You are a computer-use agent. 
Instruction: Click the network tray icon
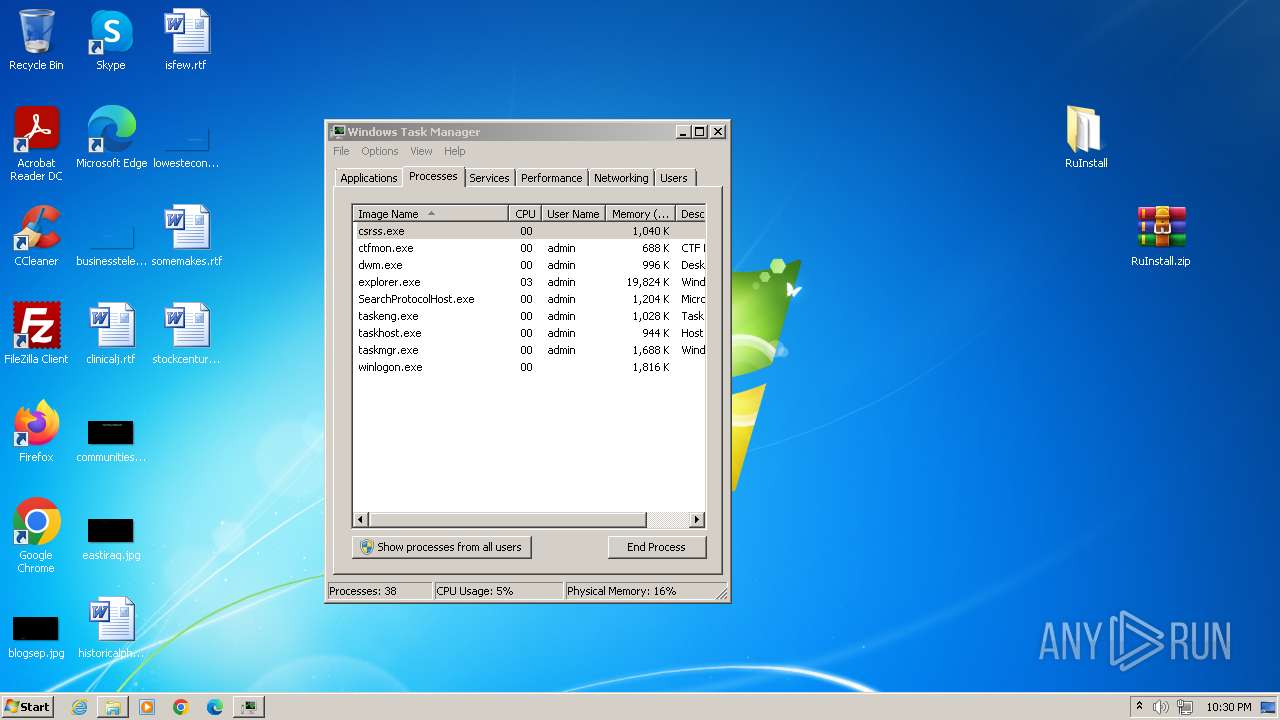[x=1184, y=707]
